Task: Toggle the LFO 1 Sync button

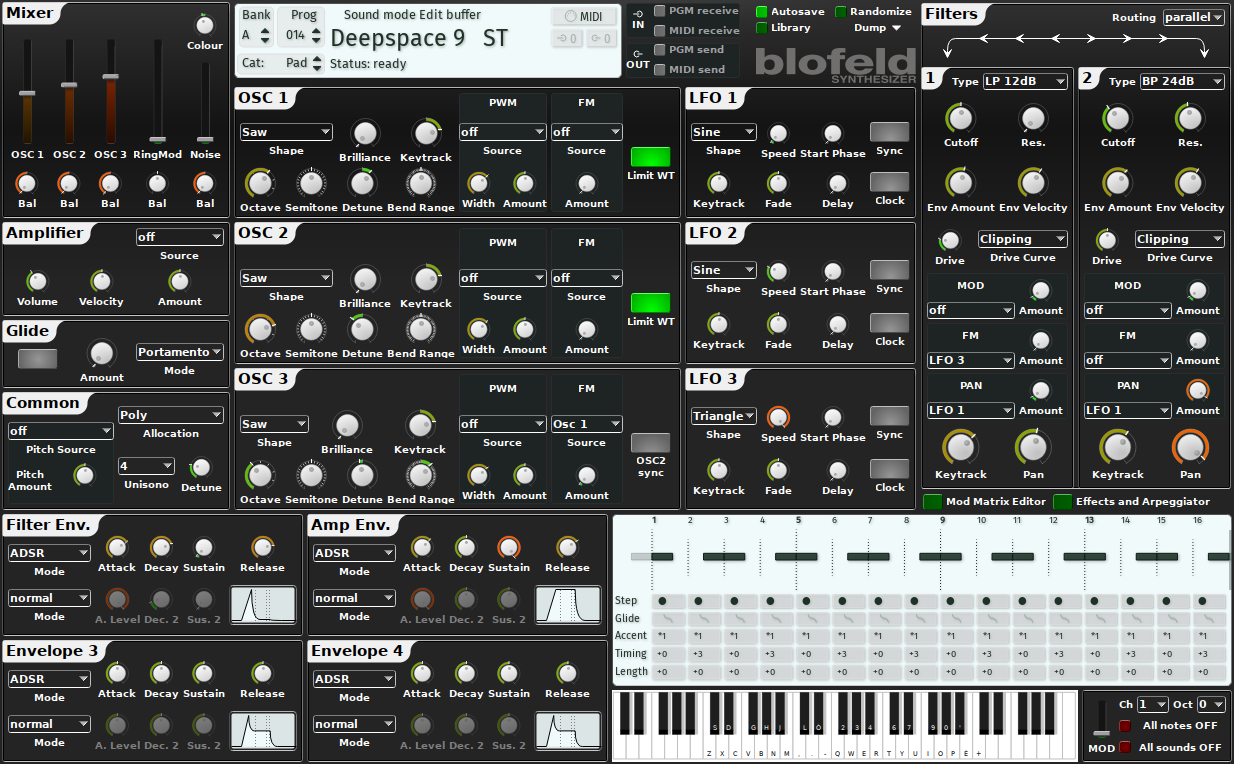Action: point(889,132)
